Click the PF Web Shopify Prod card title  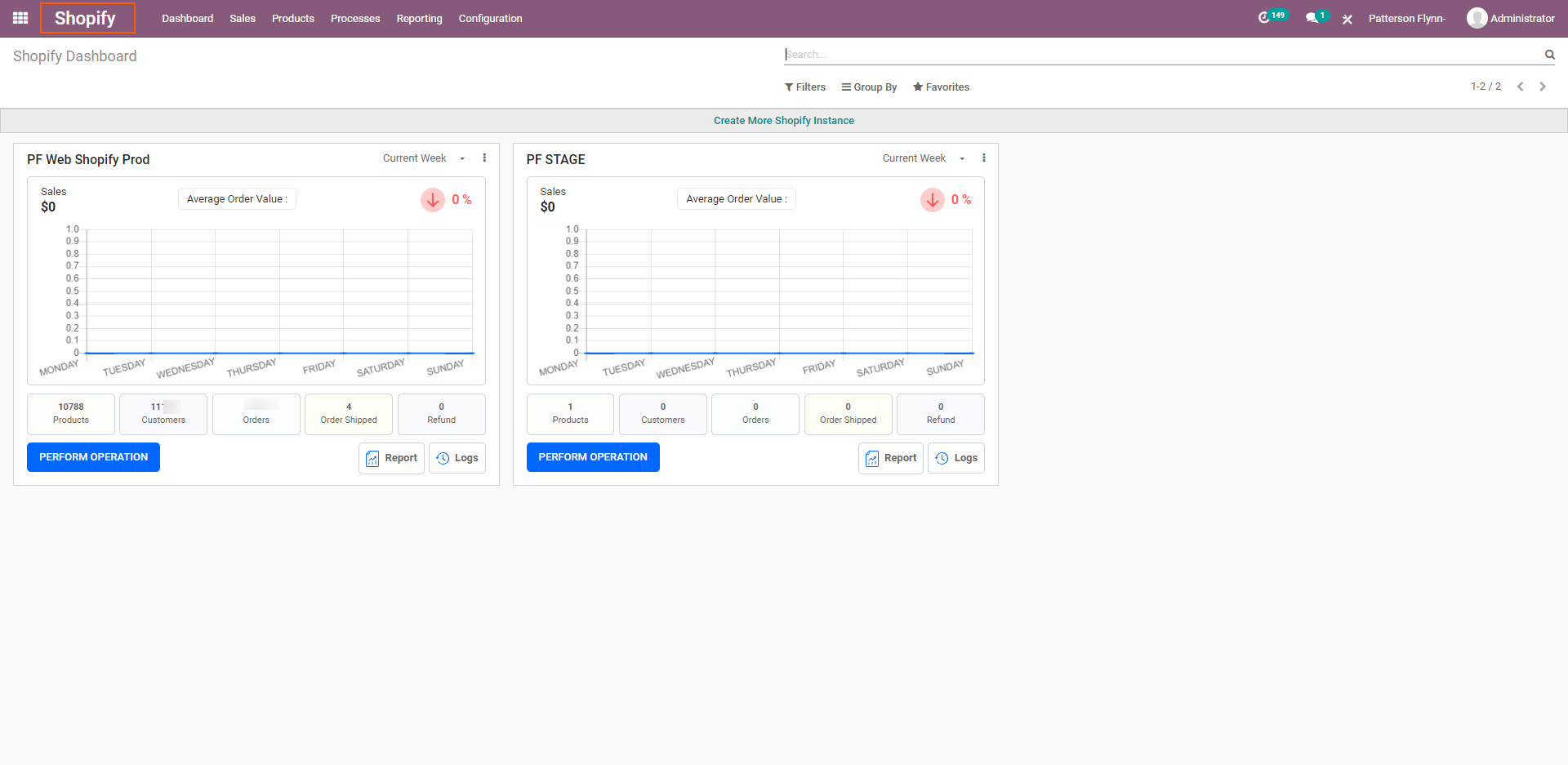tap(88, 159)
